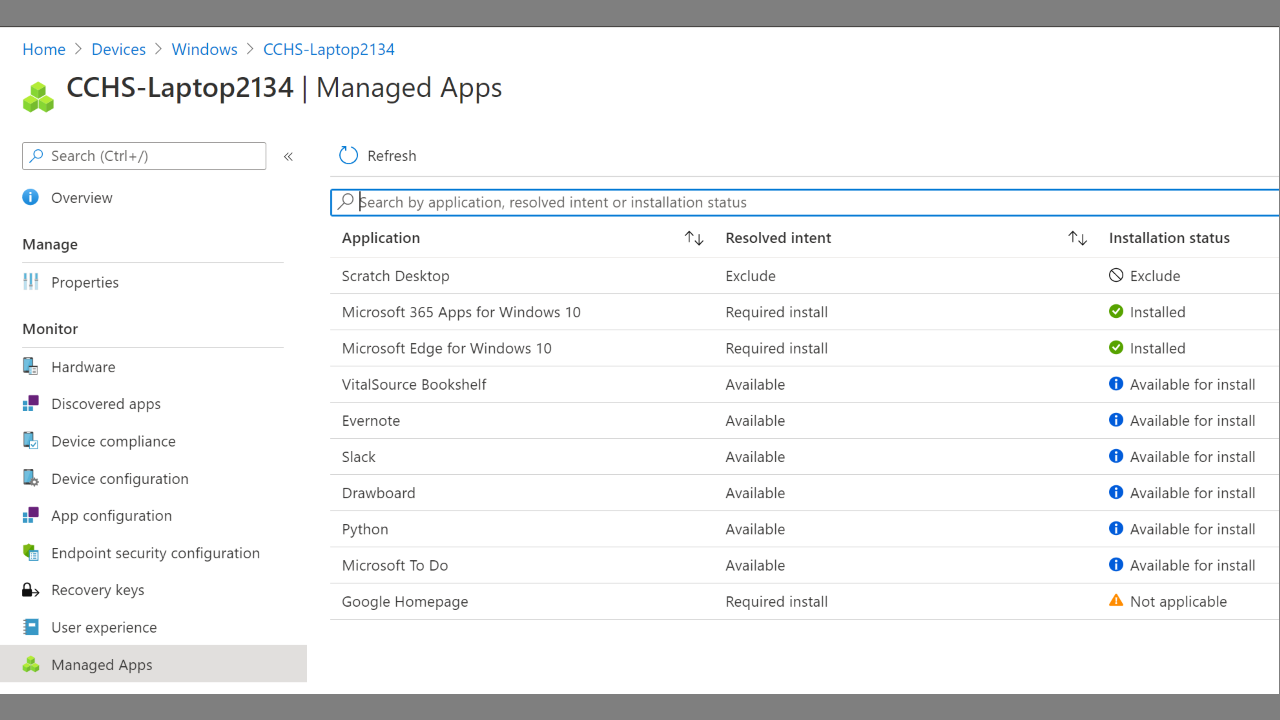Open the Windows breadcrumb link
Image resolution: width=1280 pixels, height=720 pixels.
click(204, 49)
